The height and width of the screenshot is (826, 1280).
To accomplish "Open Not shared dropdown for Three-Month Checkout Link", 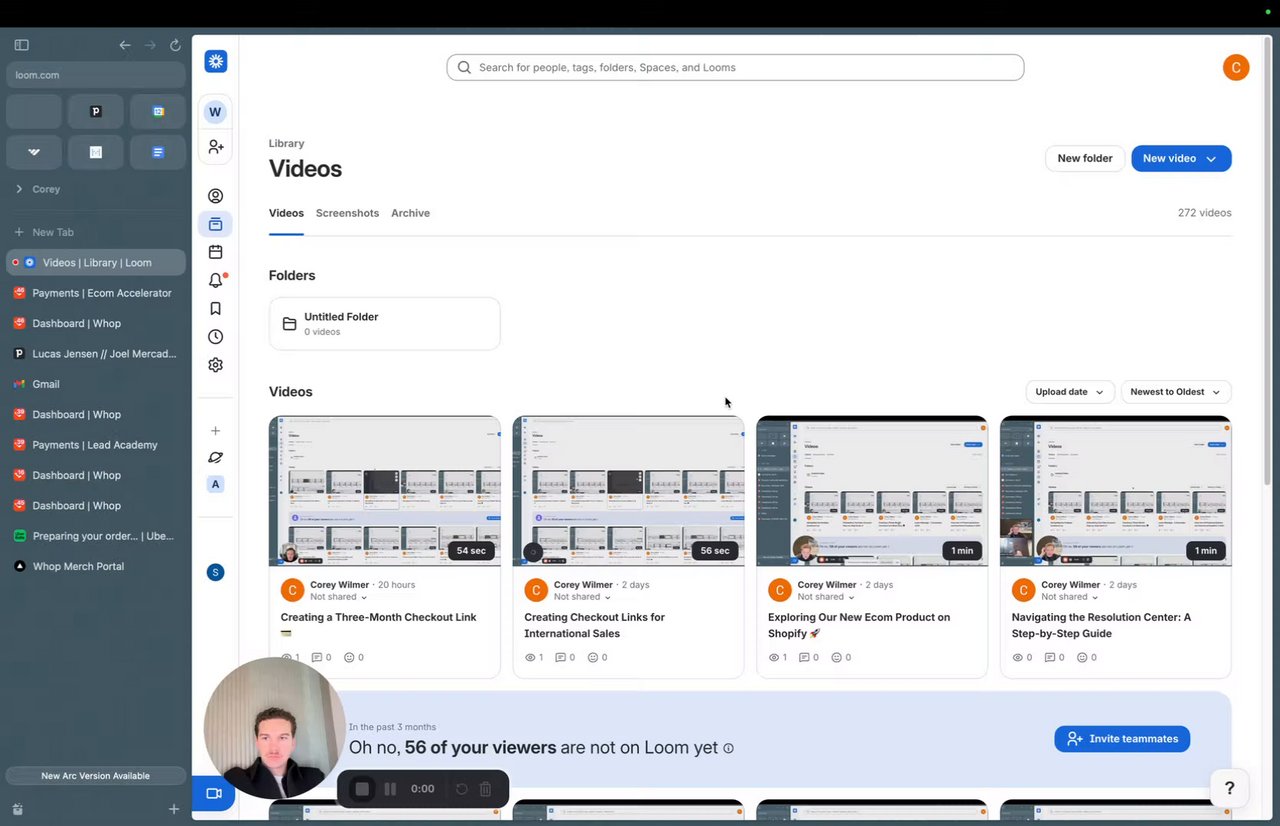I will pos(339,597).
